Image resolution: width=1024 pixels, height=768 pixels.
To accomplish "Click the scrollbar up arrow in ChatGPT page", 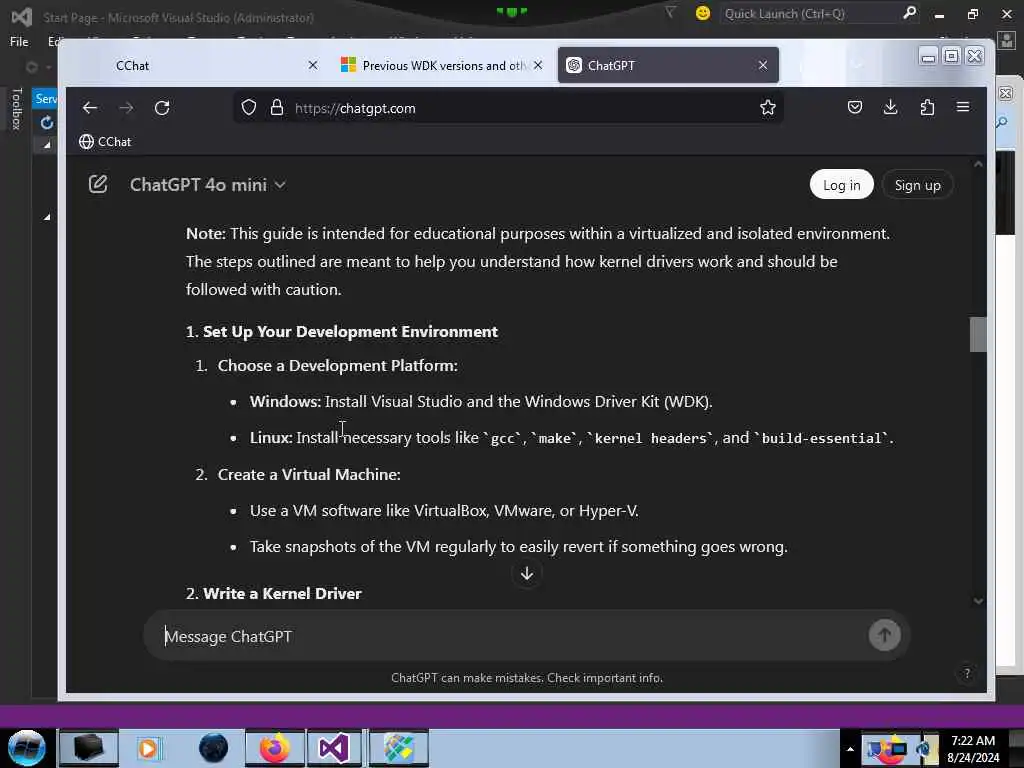I will (978, 165).
